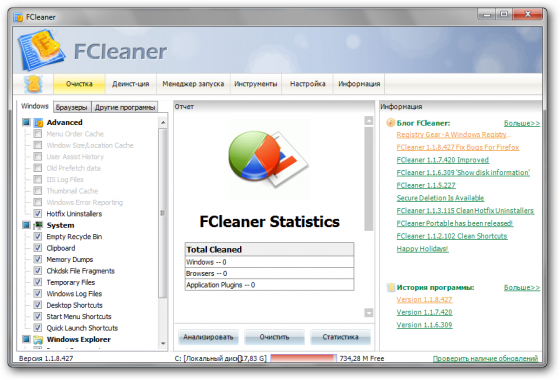
Task: Open the Деинст-ция tab
Action: tap(131, 84)
